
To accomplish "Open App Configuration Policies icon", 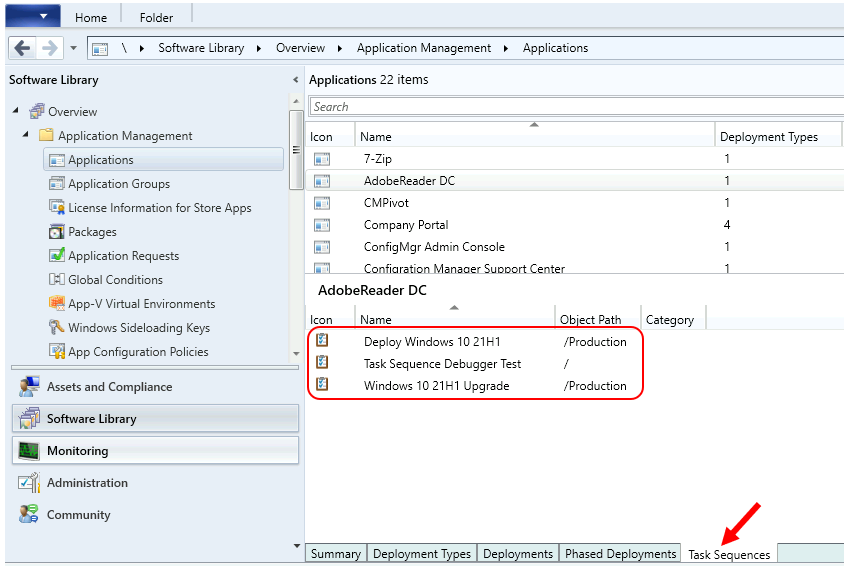I will 57,351.
